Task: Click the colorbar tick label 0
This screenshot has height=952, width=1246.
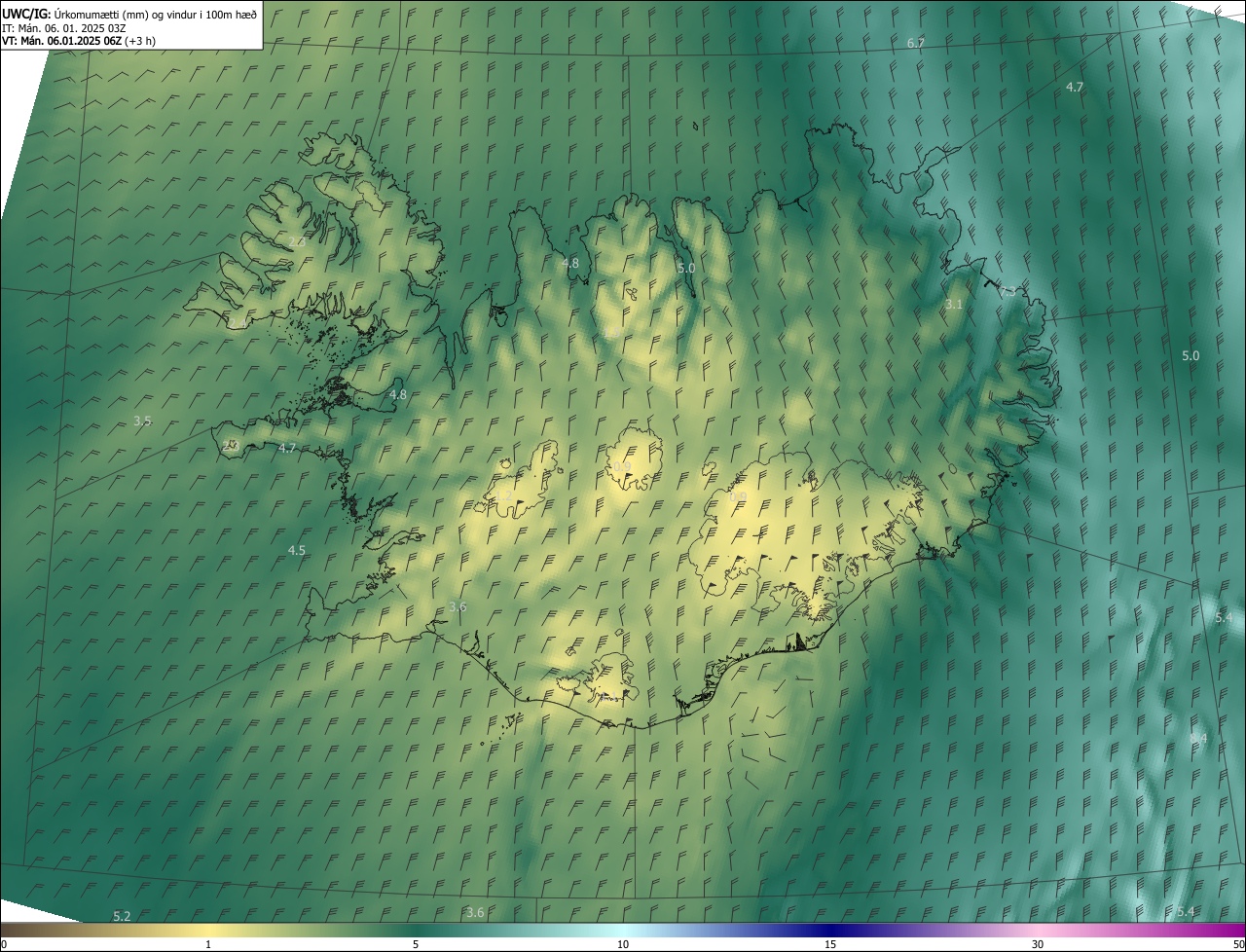Action: [3, 944]
